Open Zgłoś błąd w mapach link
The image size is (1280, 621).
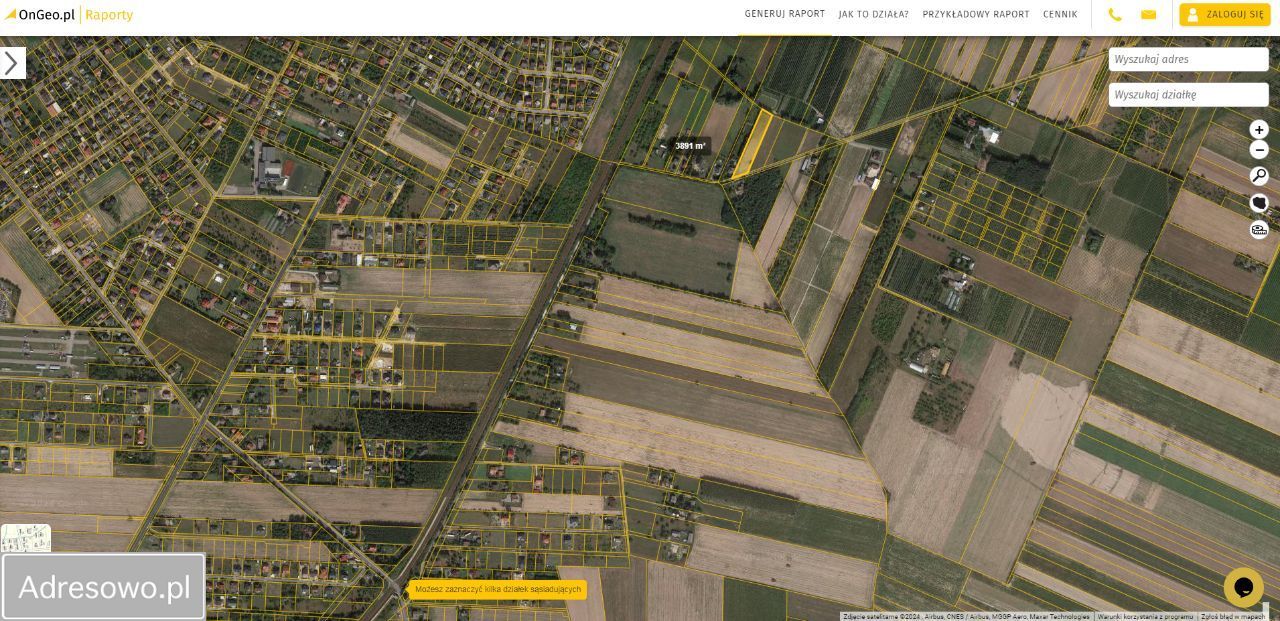pyautogui.click(x=1233, y=617)
